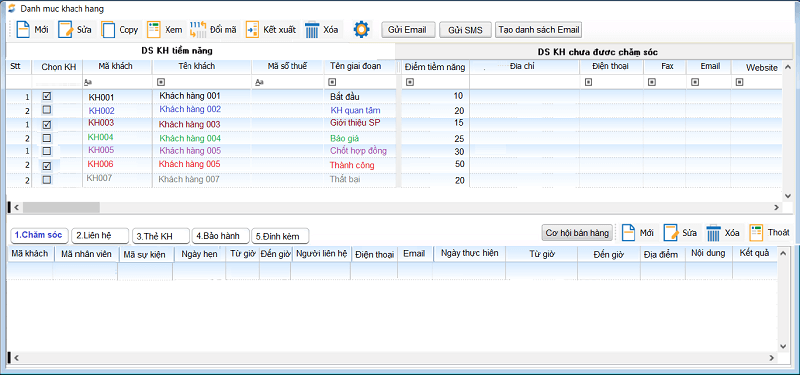The image size is (800, 375).
Task: Sort by the Điểm tiềm năng column header
Action: pos(435,67)
